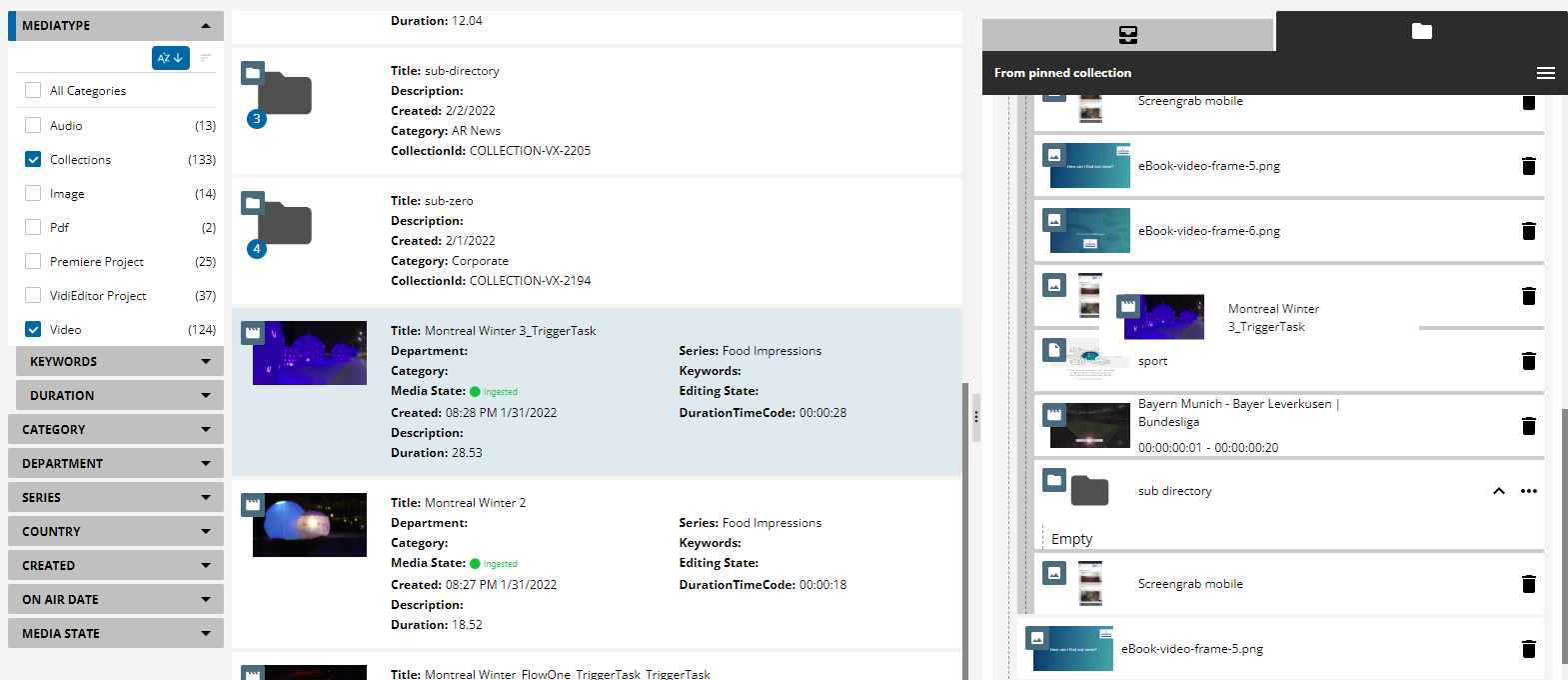Collapse the sub directory folder chevron

1498,491
